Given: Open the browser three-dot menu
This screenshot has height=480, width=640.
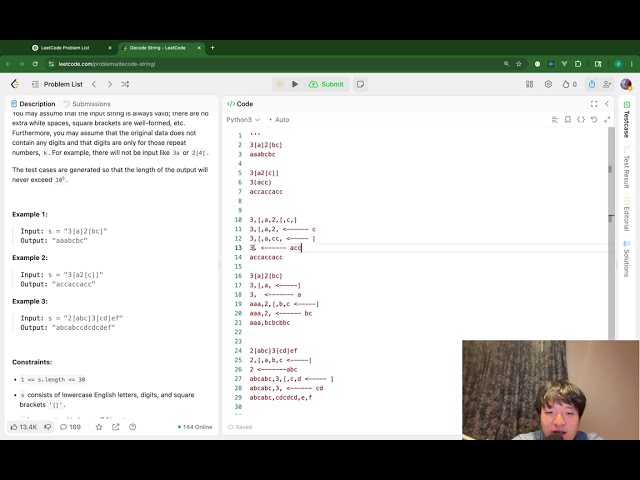Looking at the screenshot, I should click(x=631, y=64).
